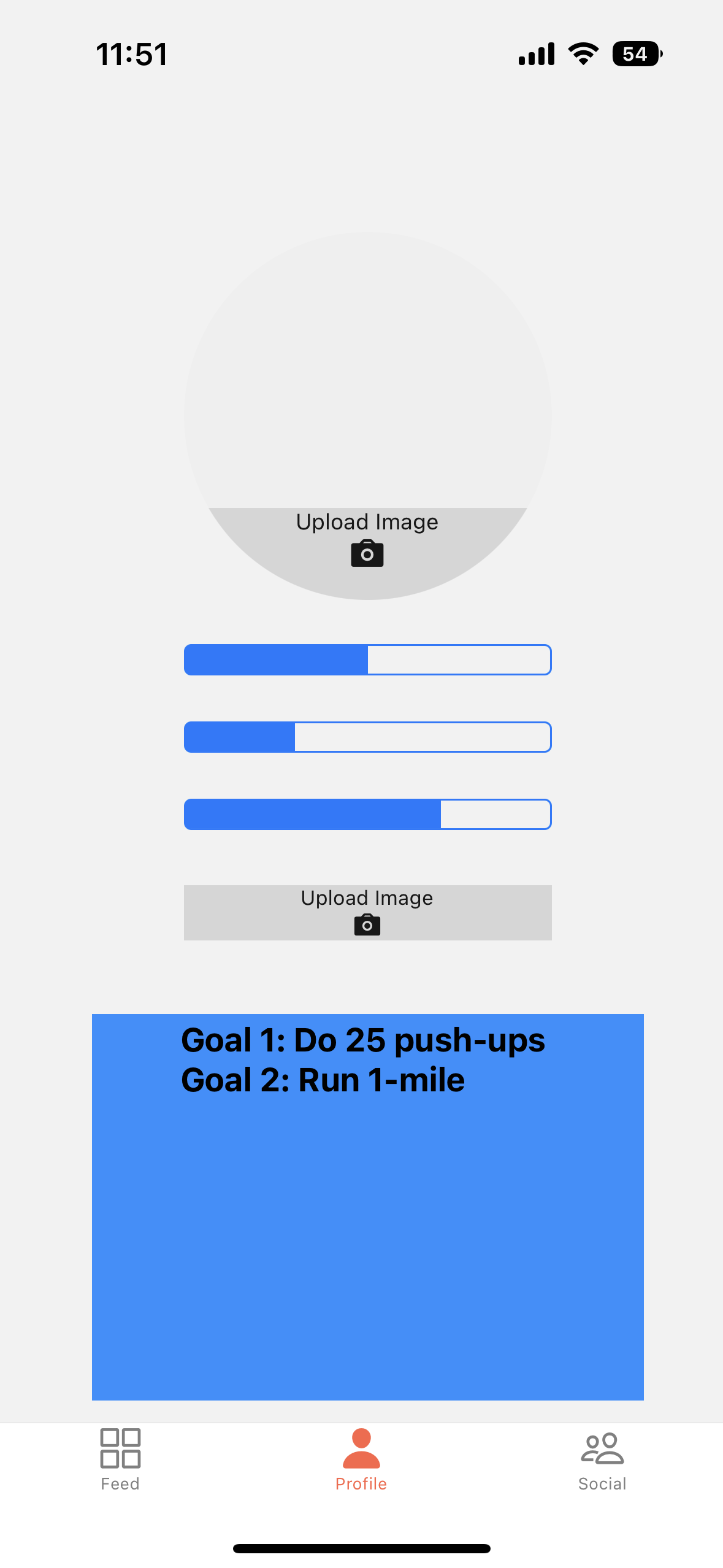Tap Goal 1: Do 25 push-ups
Viewport: 723px width, 1568px height.
tap(363, 1041)
